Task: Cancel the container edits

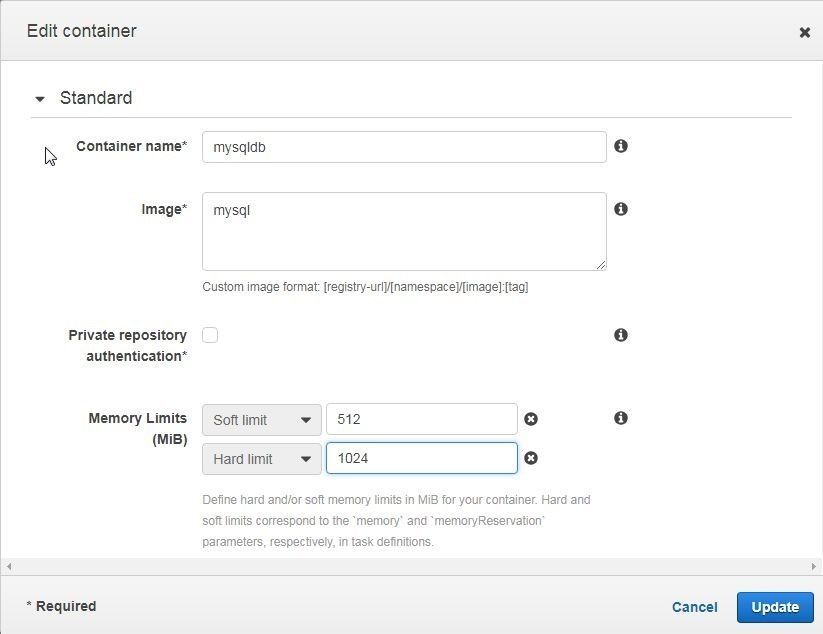Action: [694, 607]
